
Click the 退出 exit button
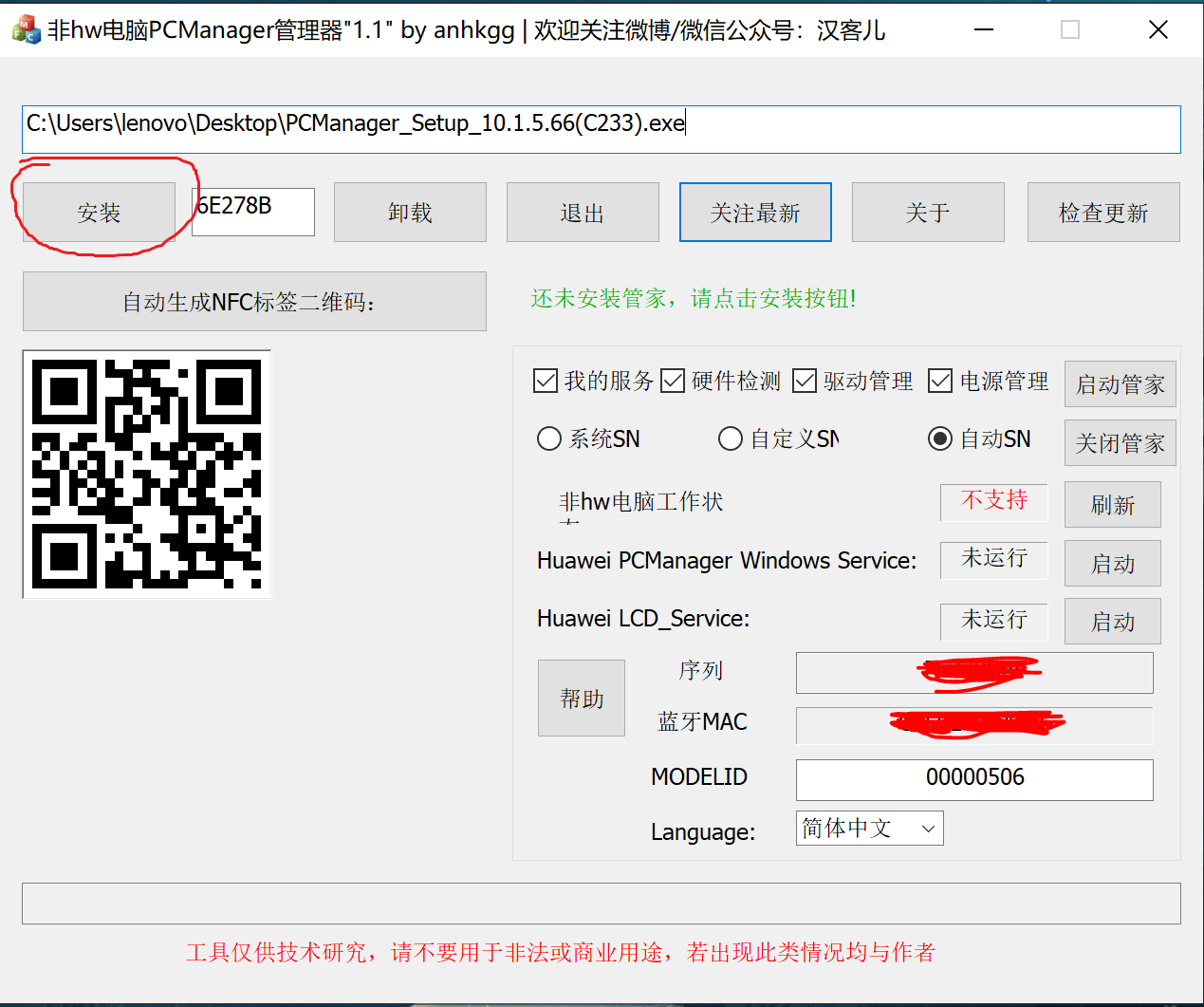(582, 212)
